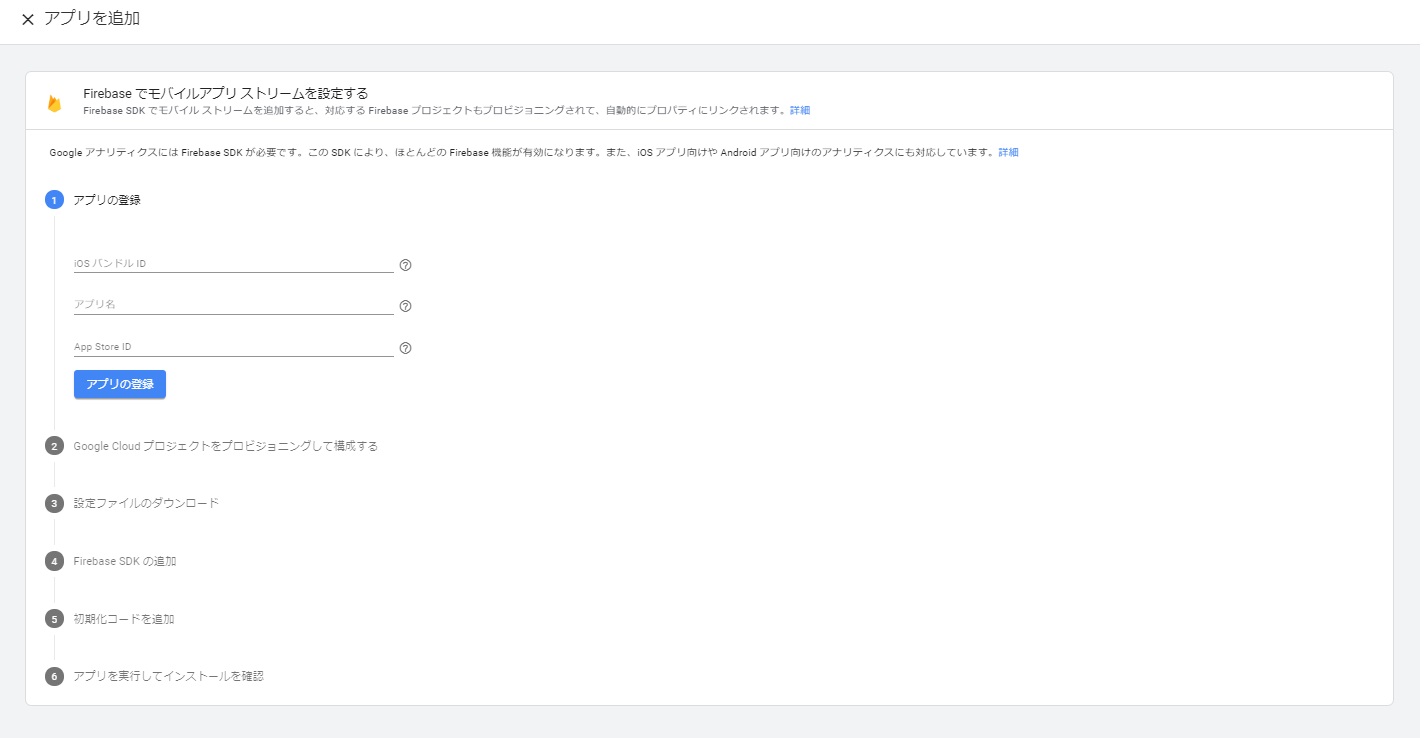This screenshot has width=1426, height=738.
Task: Focus the iOS バンドル ID input field
Action: pos(234,264)
